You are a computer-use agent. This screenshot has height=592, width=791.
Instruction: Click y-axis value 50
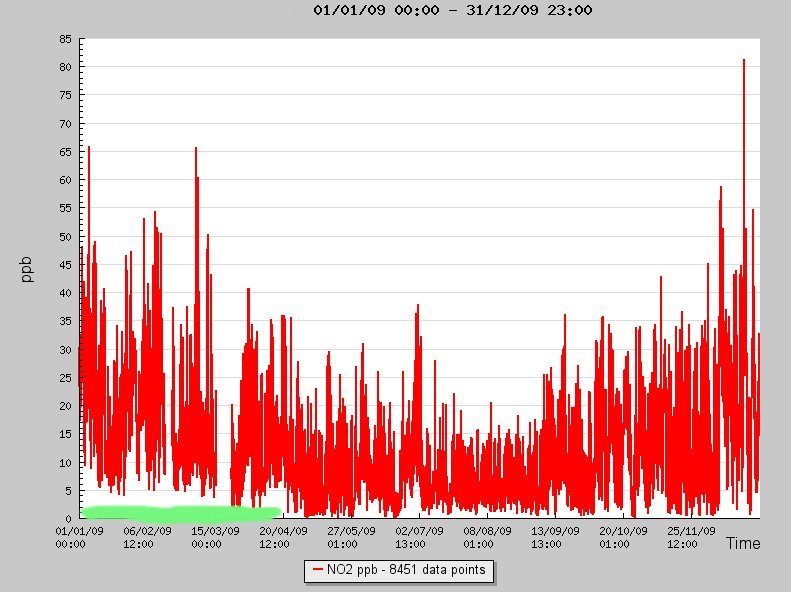[66, 236]
